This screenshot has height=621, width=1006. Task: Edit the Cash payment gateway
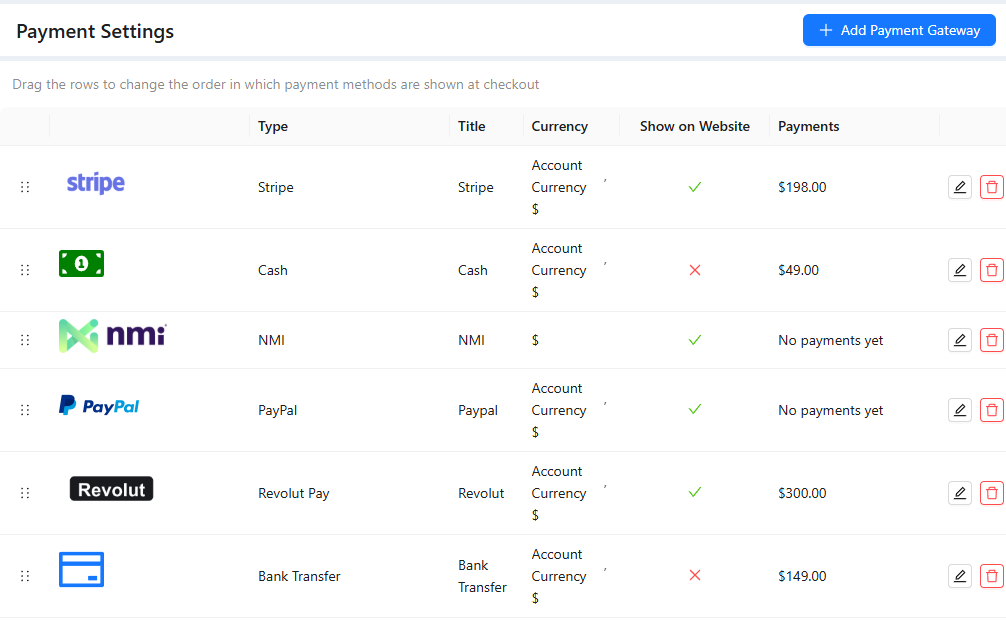(960, 270)
